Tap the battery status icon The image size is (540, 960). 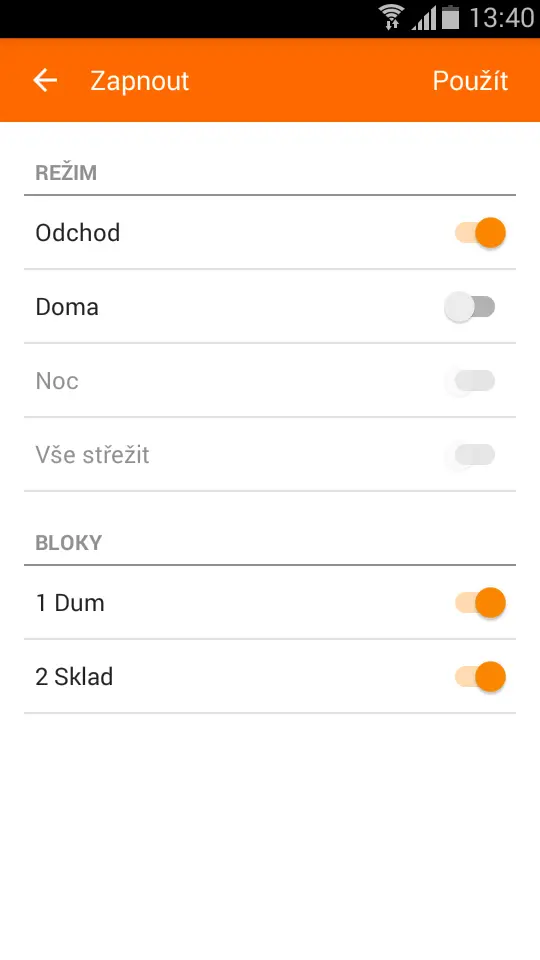(x=450, y=17)
